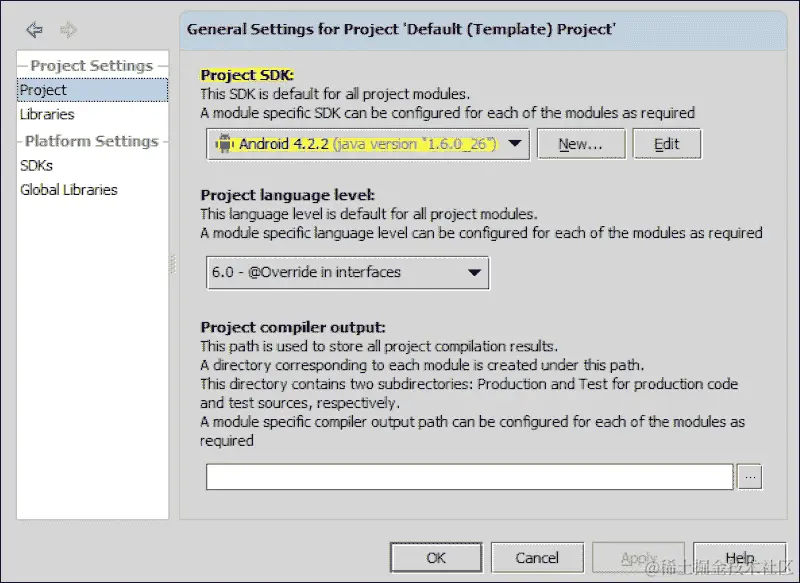
Task: Go forward with the right arrow icon
Action: point(68,30)
